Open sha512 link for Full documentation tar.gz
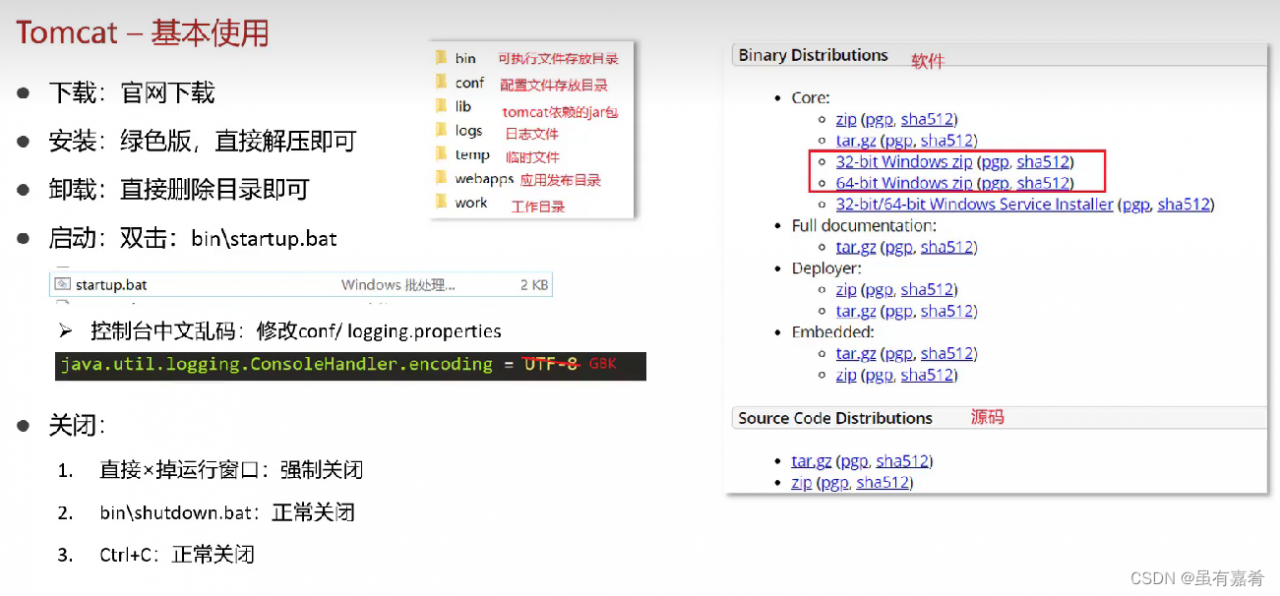The height and width of the screenshot is (596, 1280). click(x=947, y=247)
